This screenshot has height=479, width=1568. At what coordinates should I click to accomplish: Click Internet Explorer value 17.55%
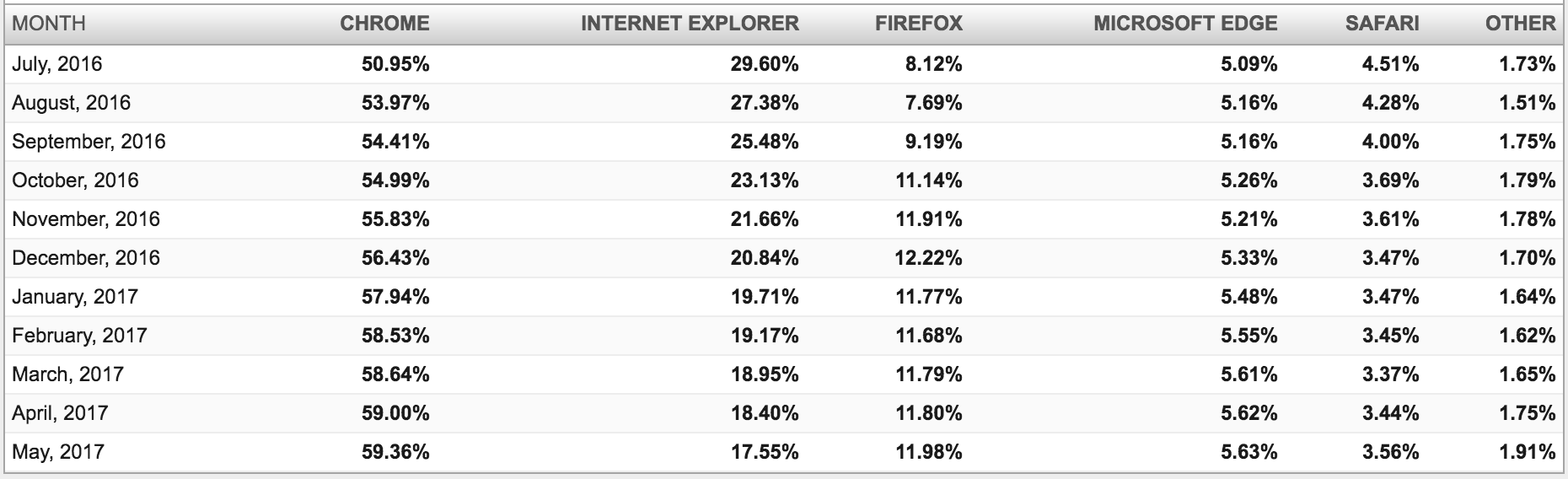(x=765, y=452)
